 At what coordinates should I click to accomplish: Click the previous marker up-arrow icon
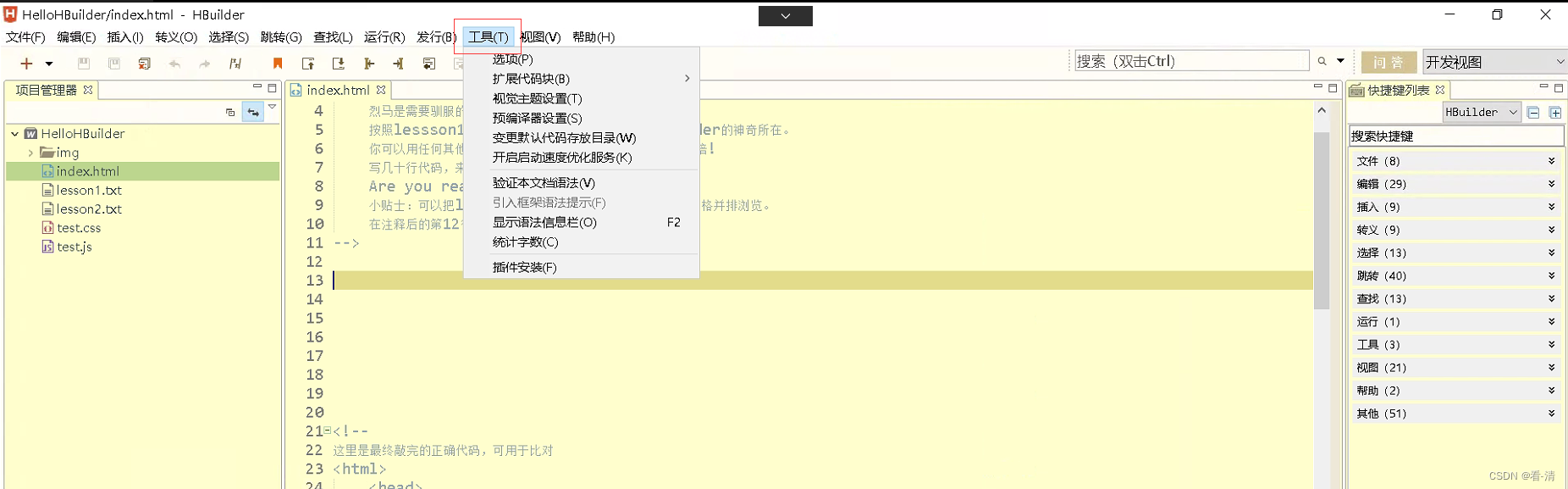308,64
